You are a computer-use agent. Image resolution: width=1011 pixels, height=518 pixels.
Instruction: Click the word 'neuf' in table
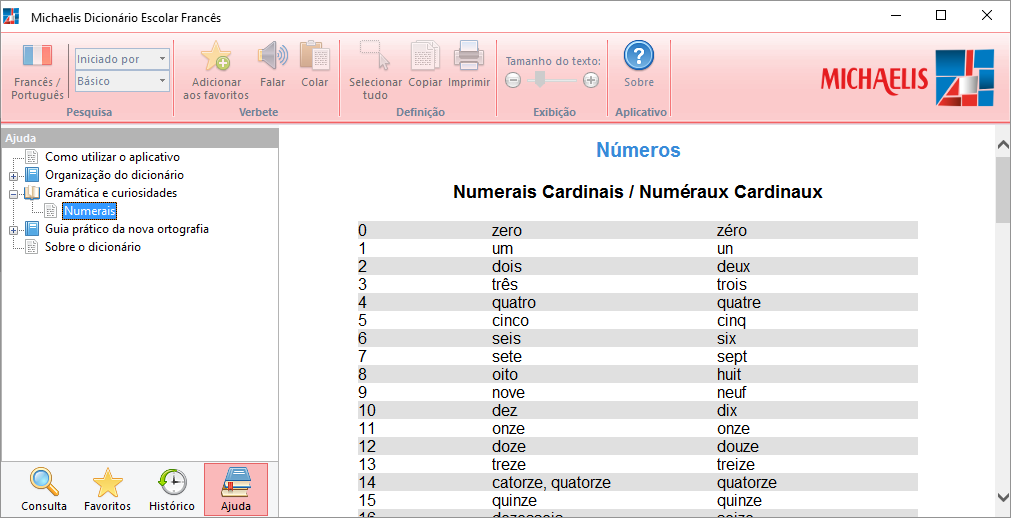pos(731,393)
